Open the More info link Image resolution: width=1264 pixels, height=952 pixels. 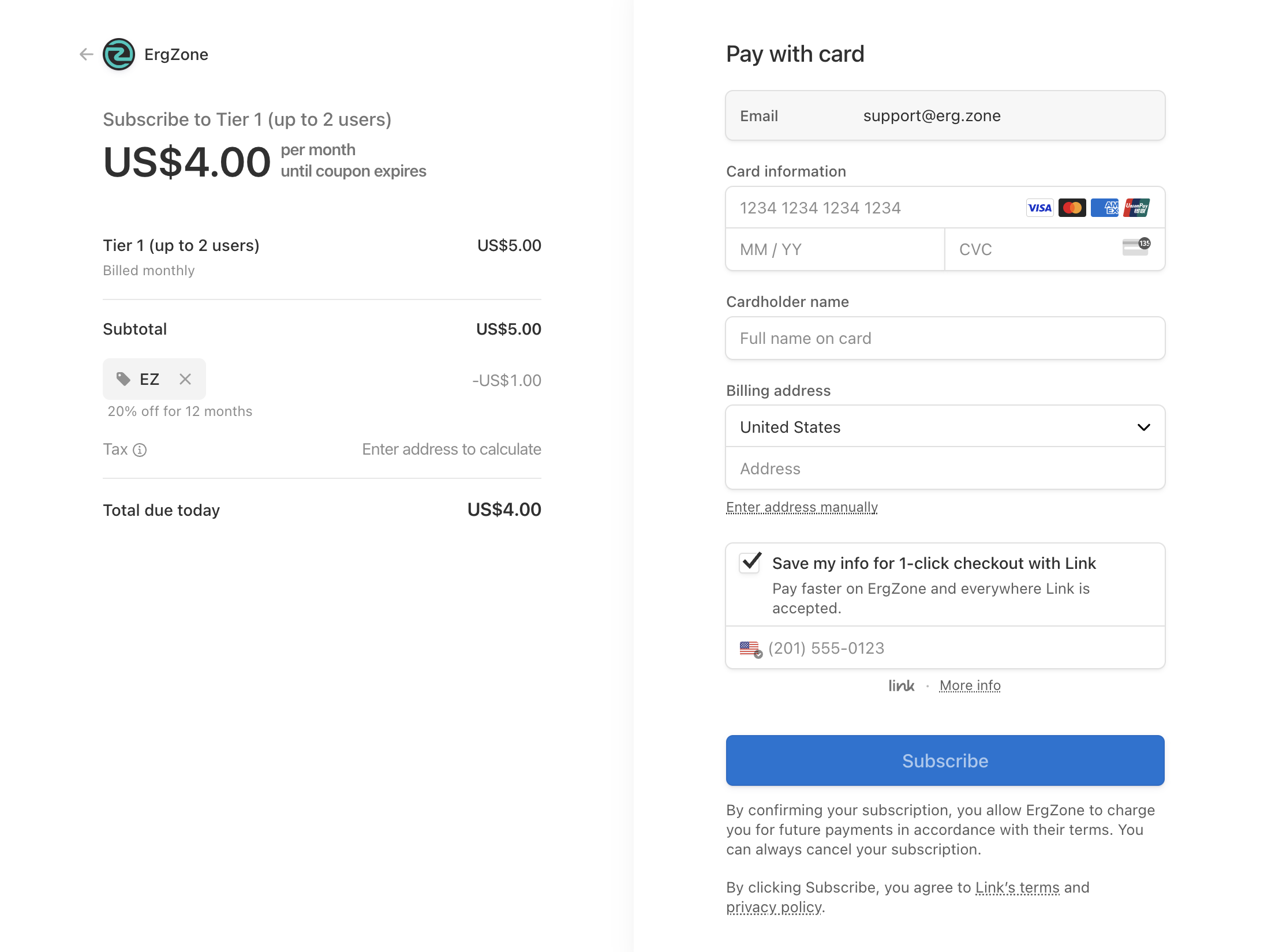click(970, 685)
